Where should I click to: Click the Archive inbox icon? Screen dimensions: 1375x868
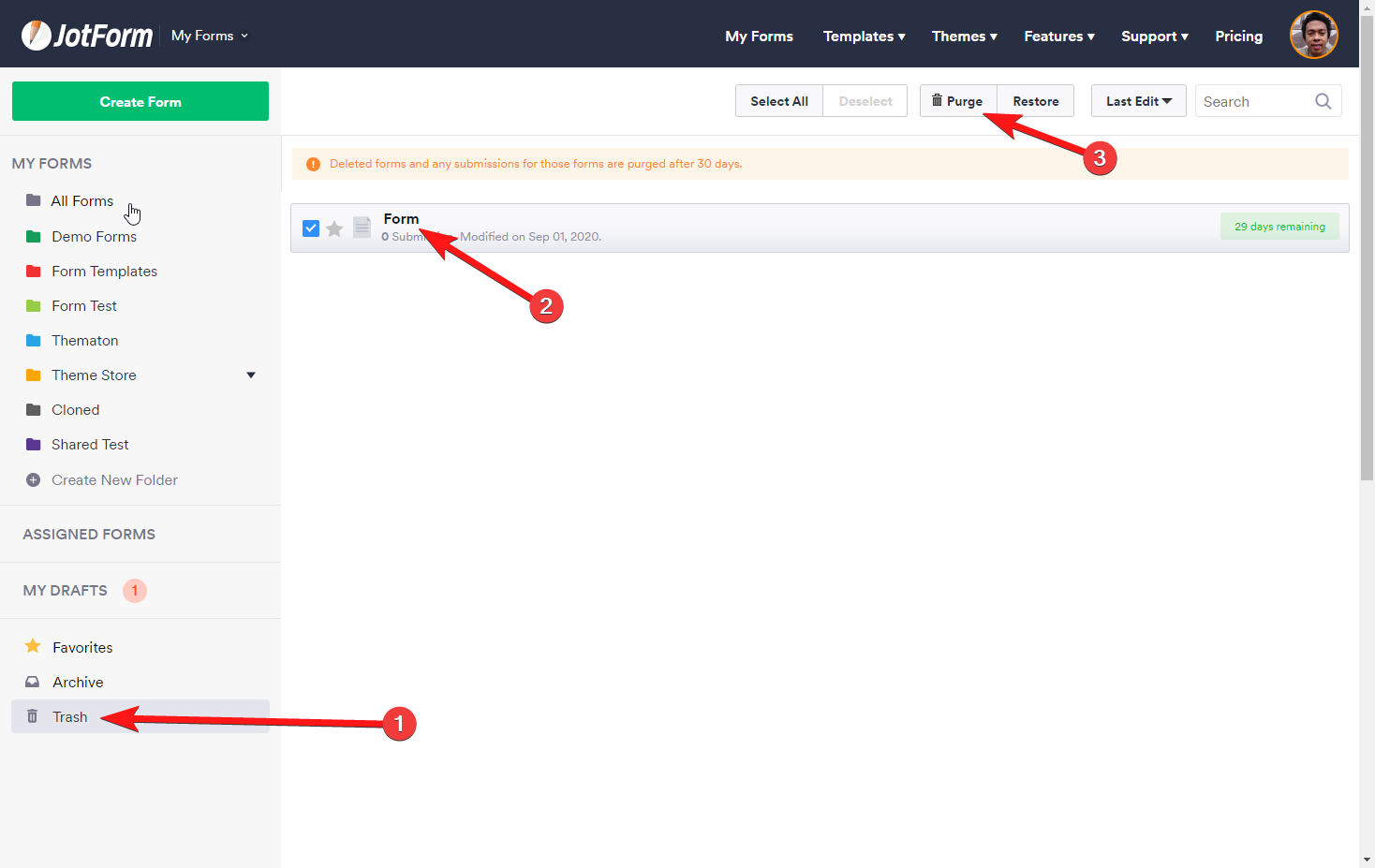[33, 682]
